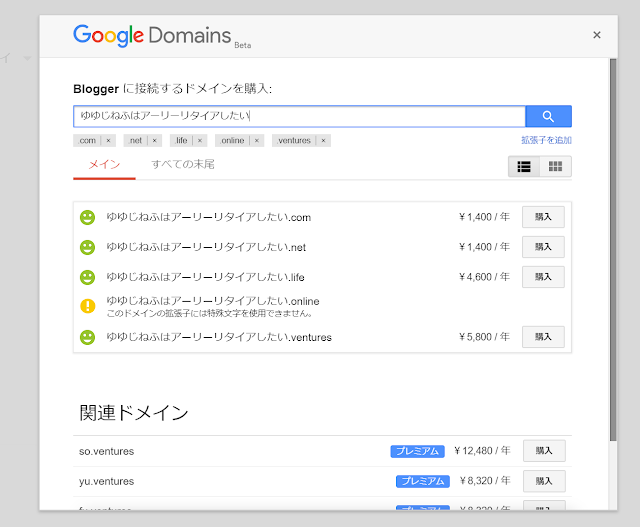Screen dimensions: 640x527
Task: Open the すべての末尾 tab
Action: coord(182,165)
